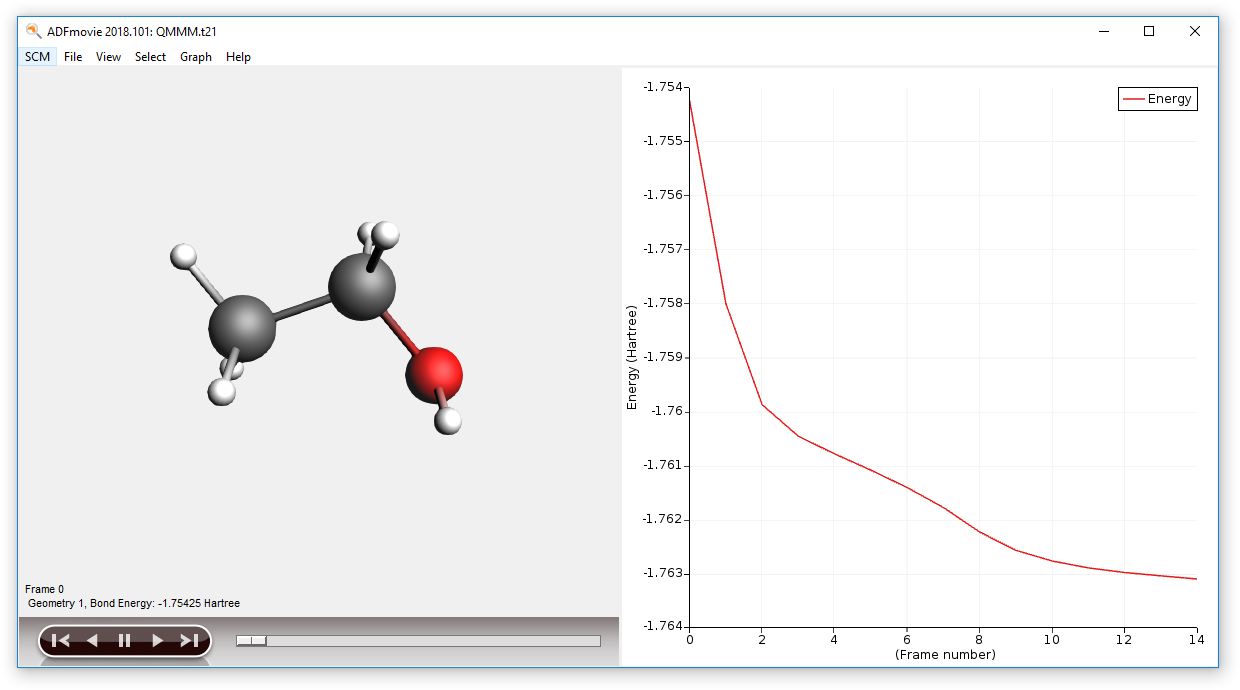
Task: Open the SCM menu
Action: [37, 57]
